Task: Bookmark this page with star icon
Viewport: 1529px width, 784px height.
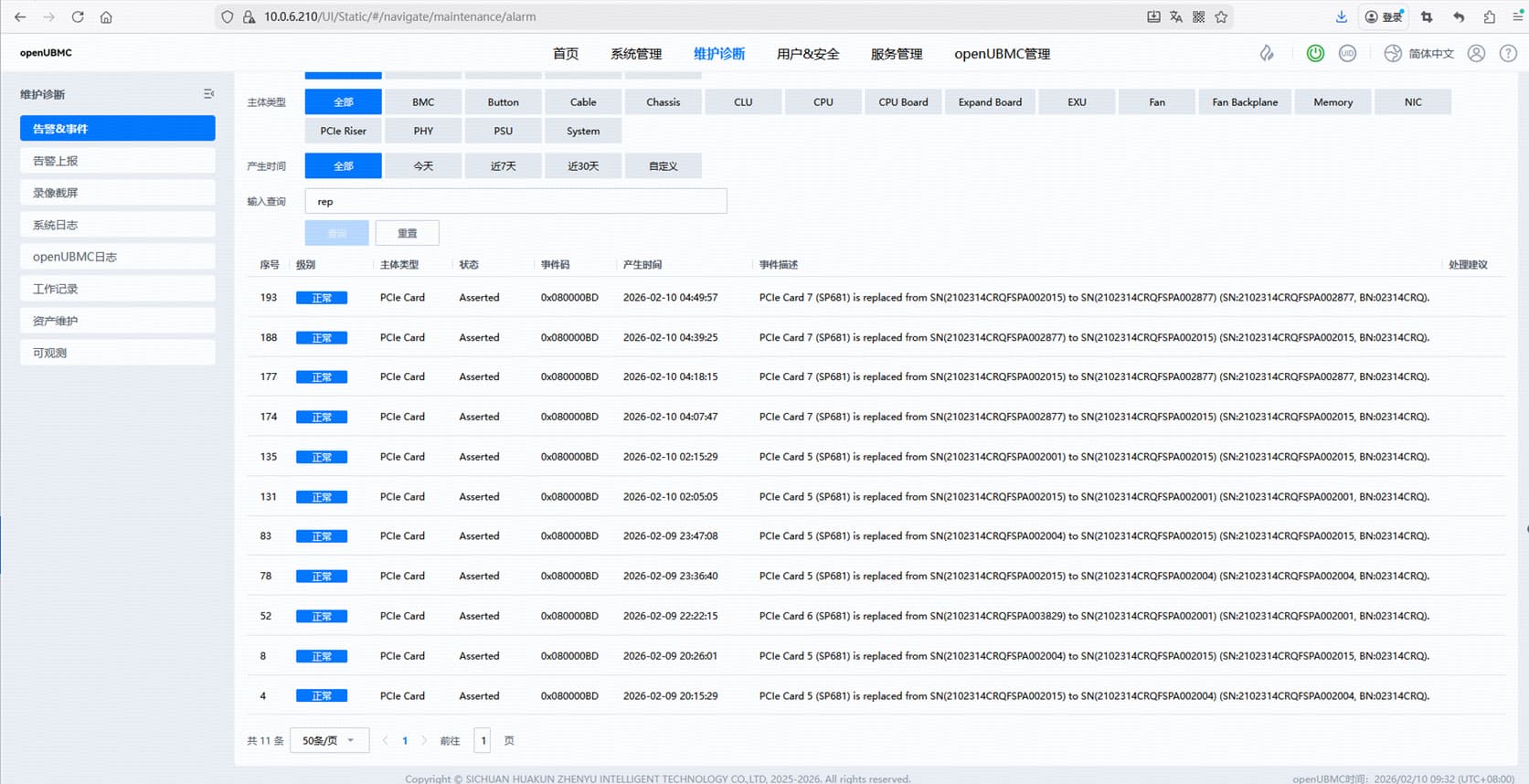Action: pos(1221,16)
